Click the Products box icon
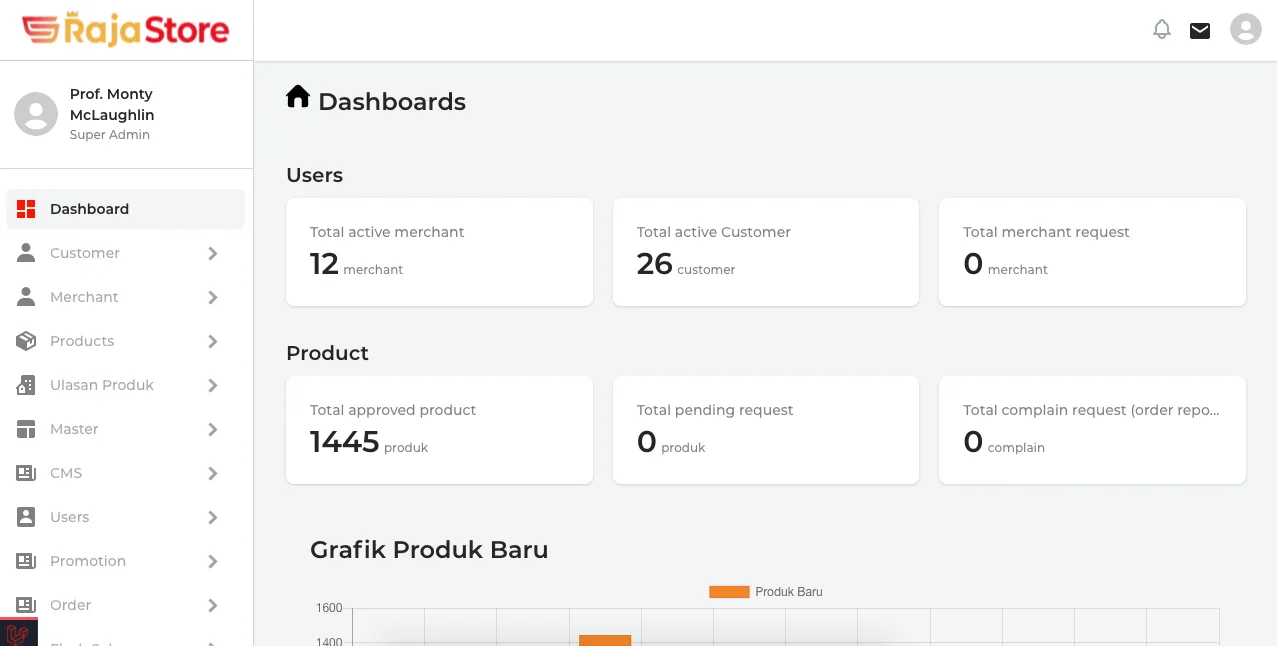Image resolution: width=1277 pixels, height=646 pixels. 26,341
